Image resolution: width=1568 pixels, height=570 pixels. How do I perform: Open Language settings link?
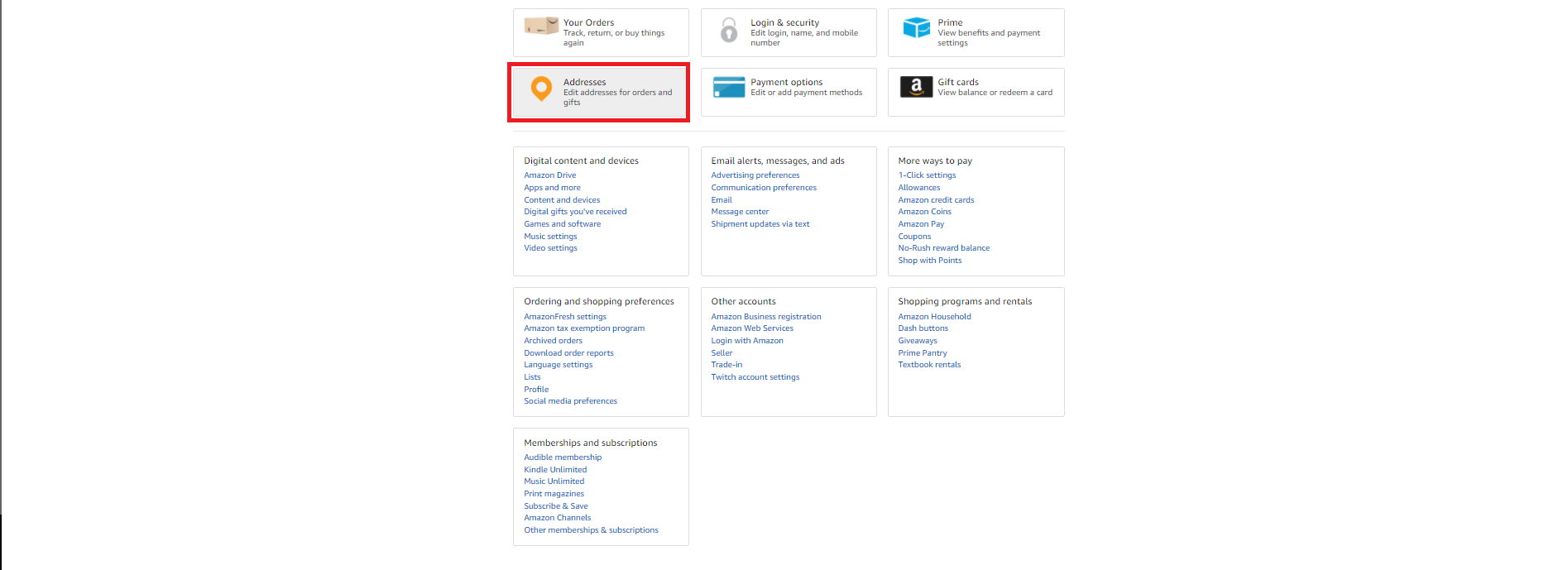[x=558, y=365]
